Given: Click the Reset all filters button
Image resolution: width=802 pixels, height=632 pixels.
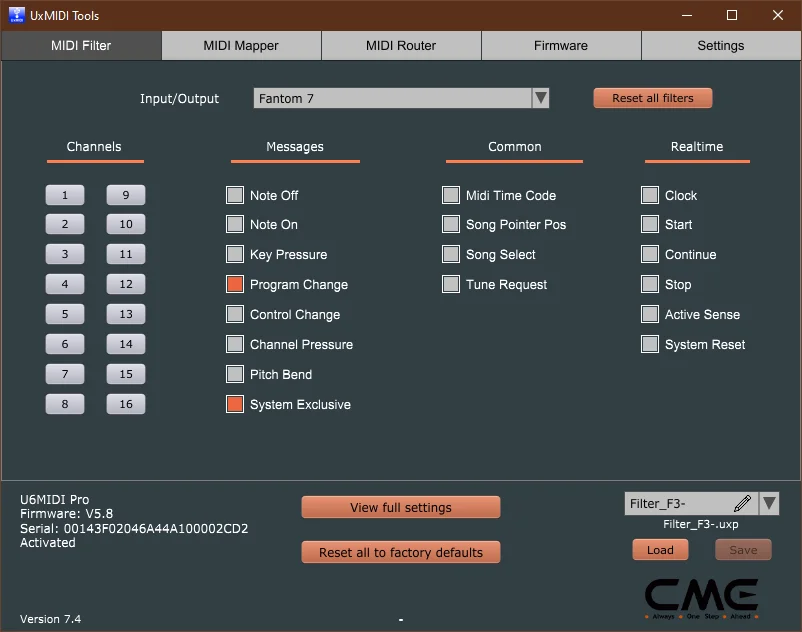Looking at the screenshot, I should (x=652, y=98).
